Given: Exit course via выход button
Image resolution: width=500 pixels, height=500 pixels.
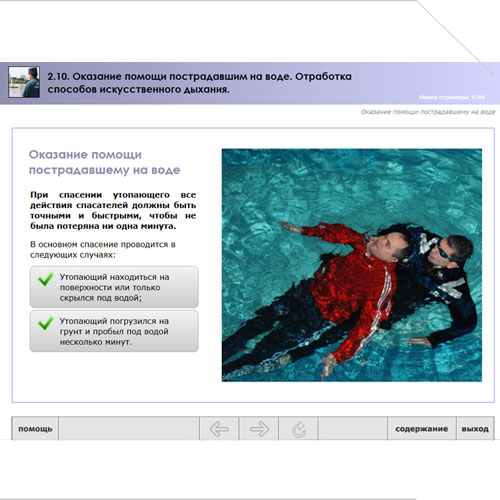Looking at the screenshot, I should [475, 429].
